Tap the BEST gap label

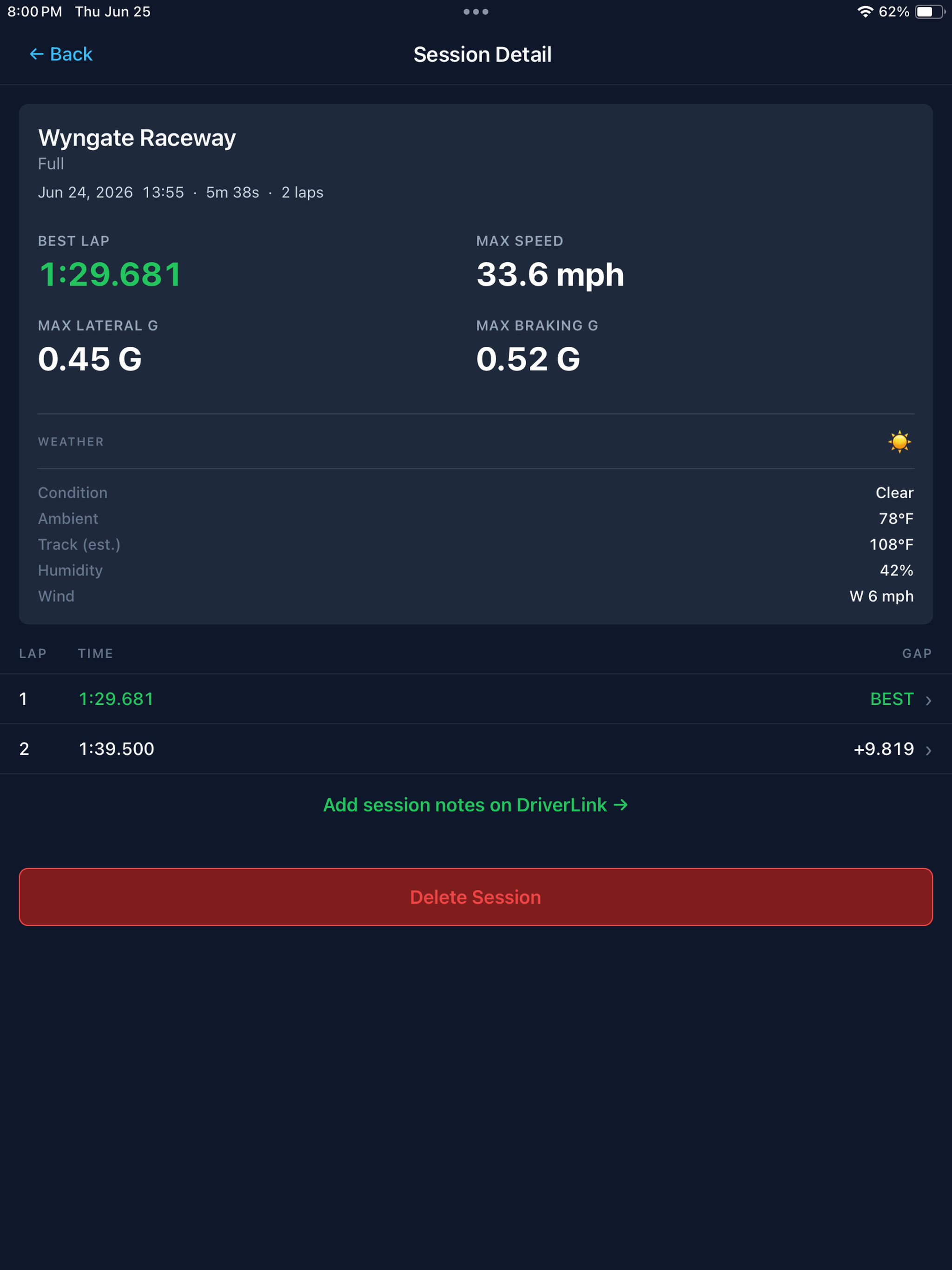(892, 699)
